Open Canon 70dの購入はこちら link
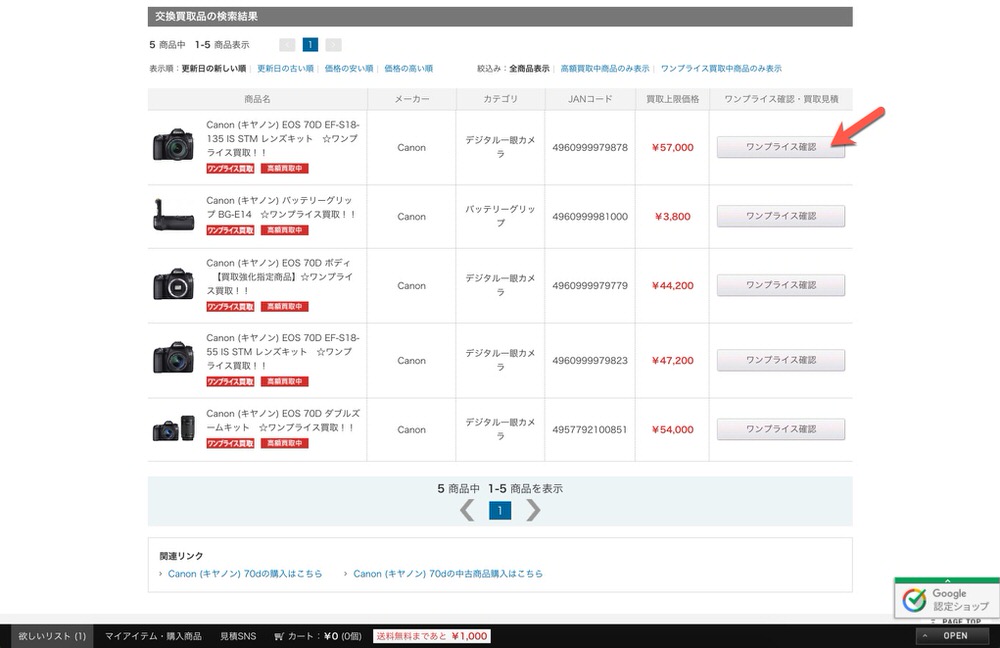The width and height of the screenshot is (1000, 648). (x=245, y=574)
